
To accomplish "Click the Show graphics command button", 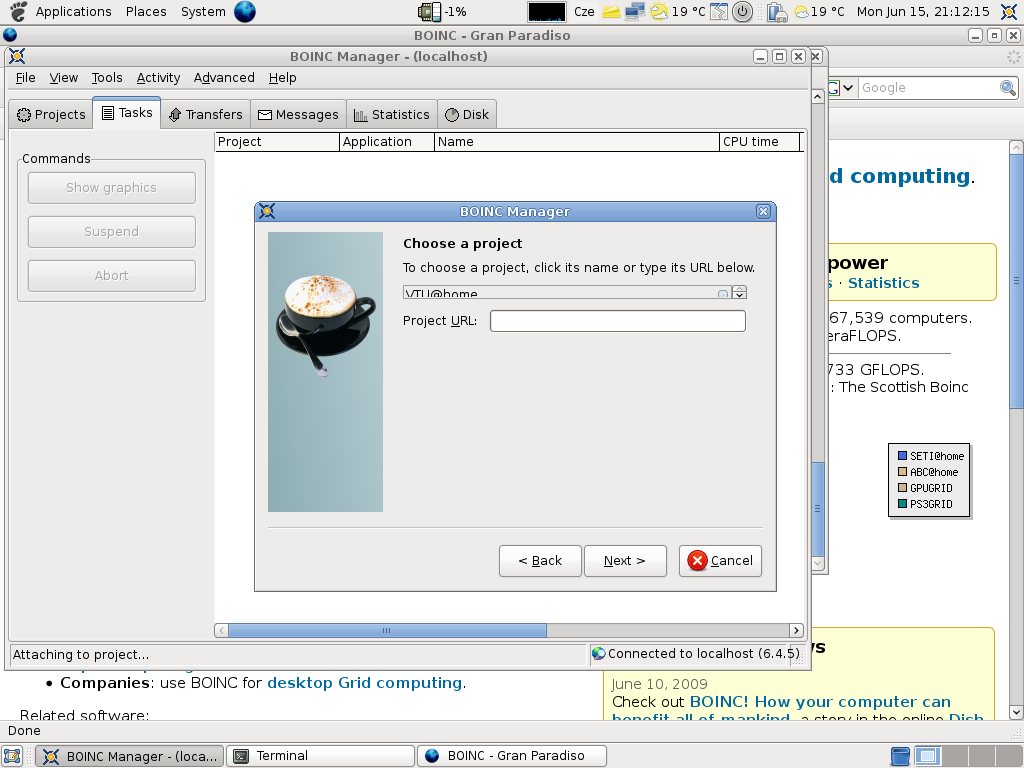I will coord(112,188).
